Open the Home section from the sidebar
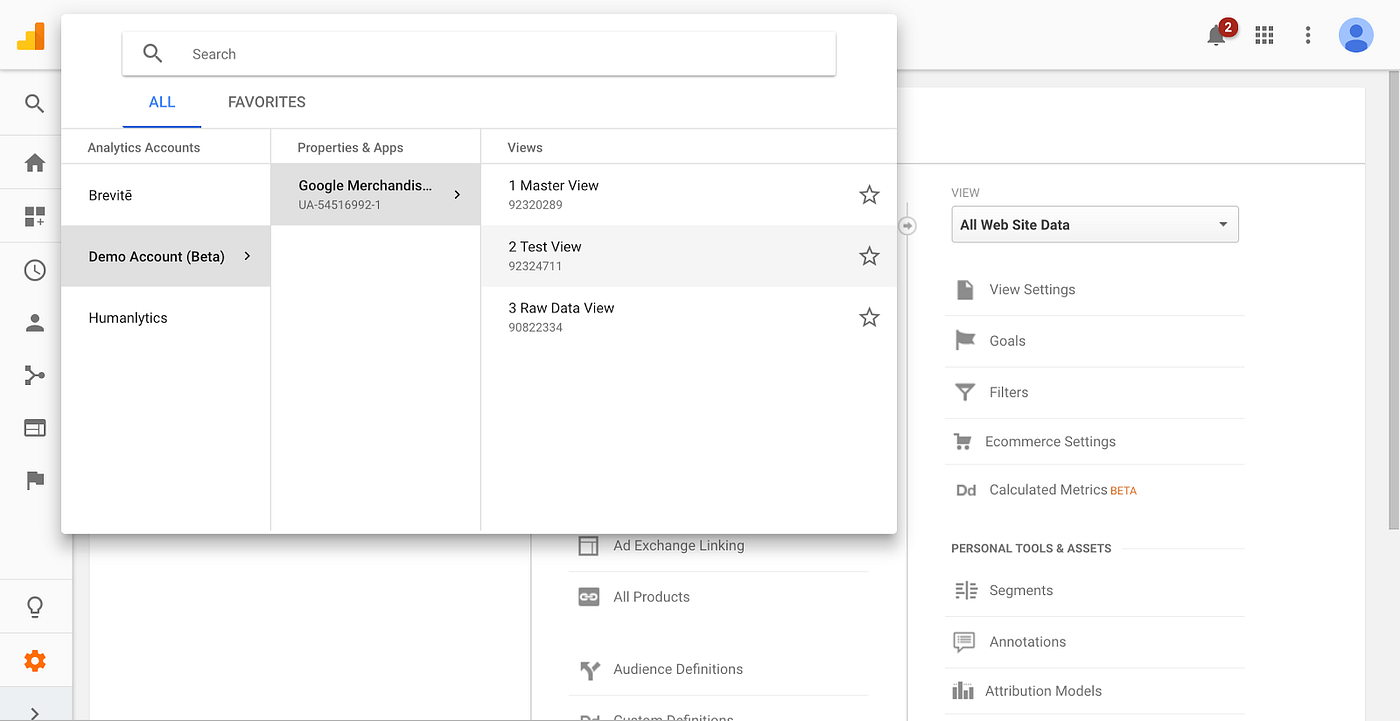Viewport: 1400px width, 721px height. click(34, 162)
